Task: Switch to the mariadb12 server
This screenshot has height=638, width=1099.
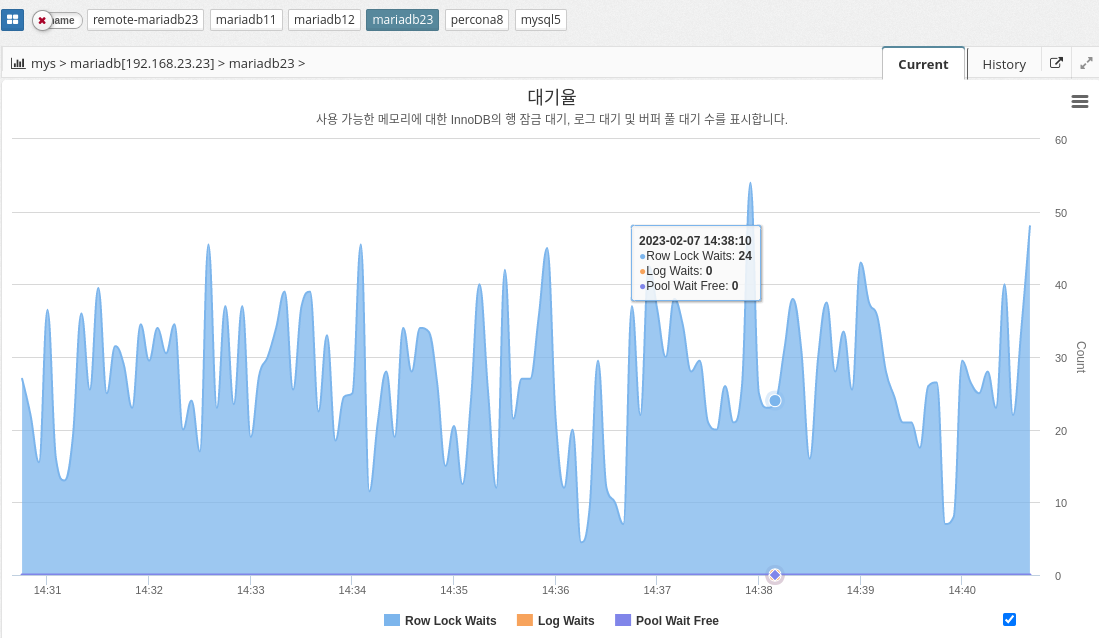Action: (x=324, y=20)
